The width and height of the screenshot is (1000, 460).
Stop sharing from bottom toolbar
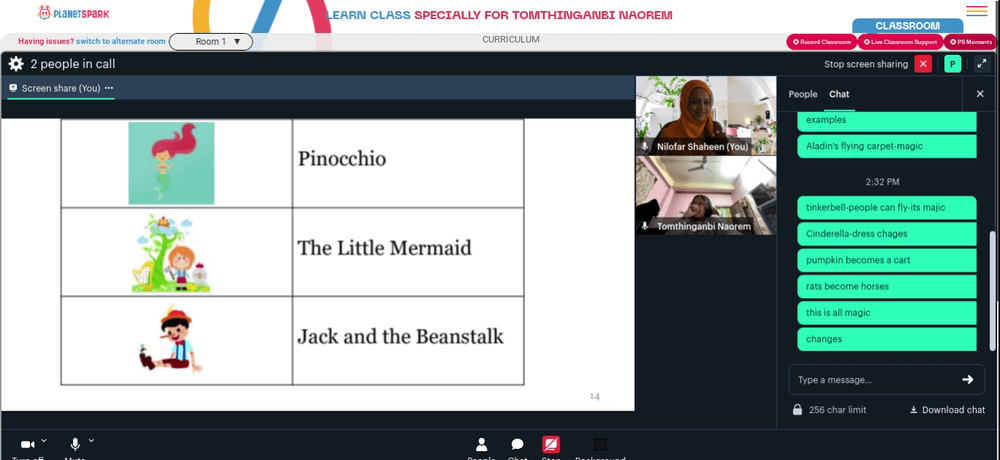(x=551, y=448)
